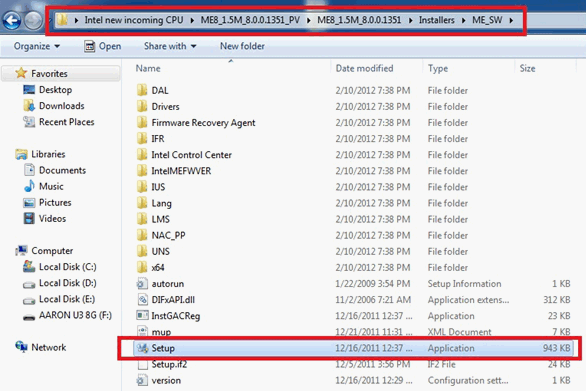Expand the Organize dropdown menu

pyautogui.click(x=37, y=46)
